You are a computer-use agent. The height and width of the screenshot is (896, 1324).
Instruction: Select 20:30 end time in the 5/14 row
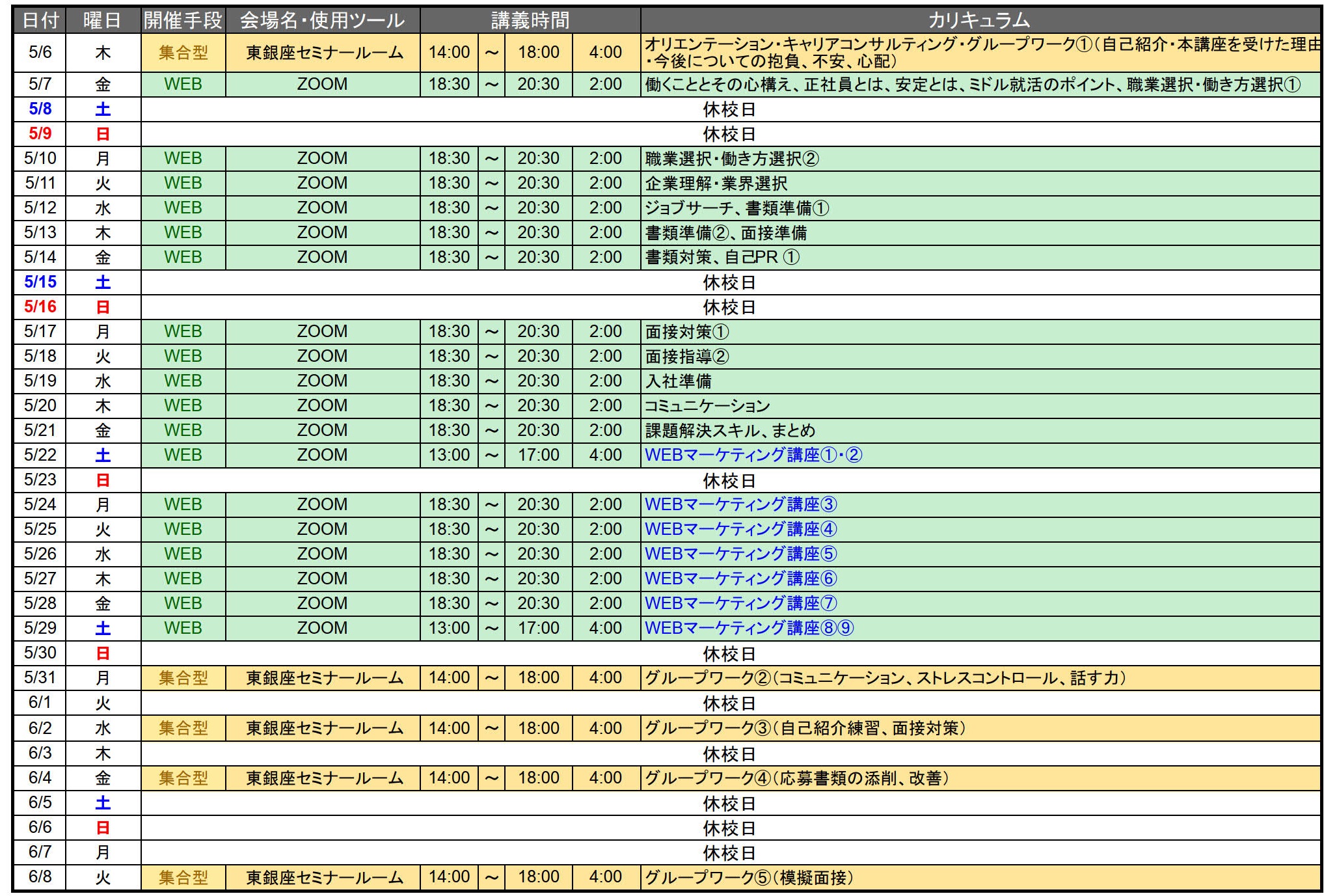point(538,258)
